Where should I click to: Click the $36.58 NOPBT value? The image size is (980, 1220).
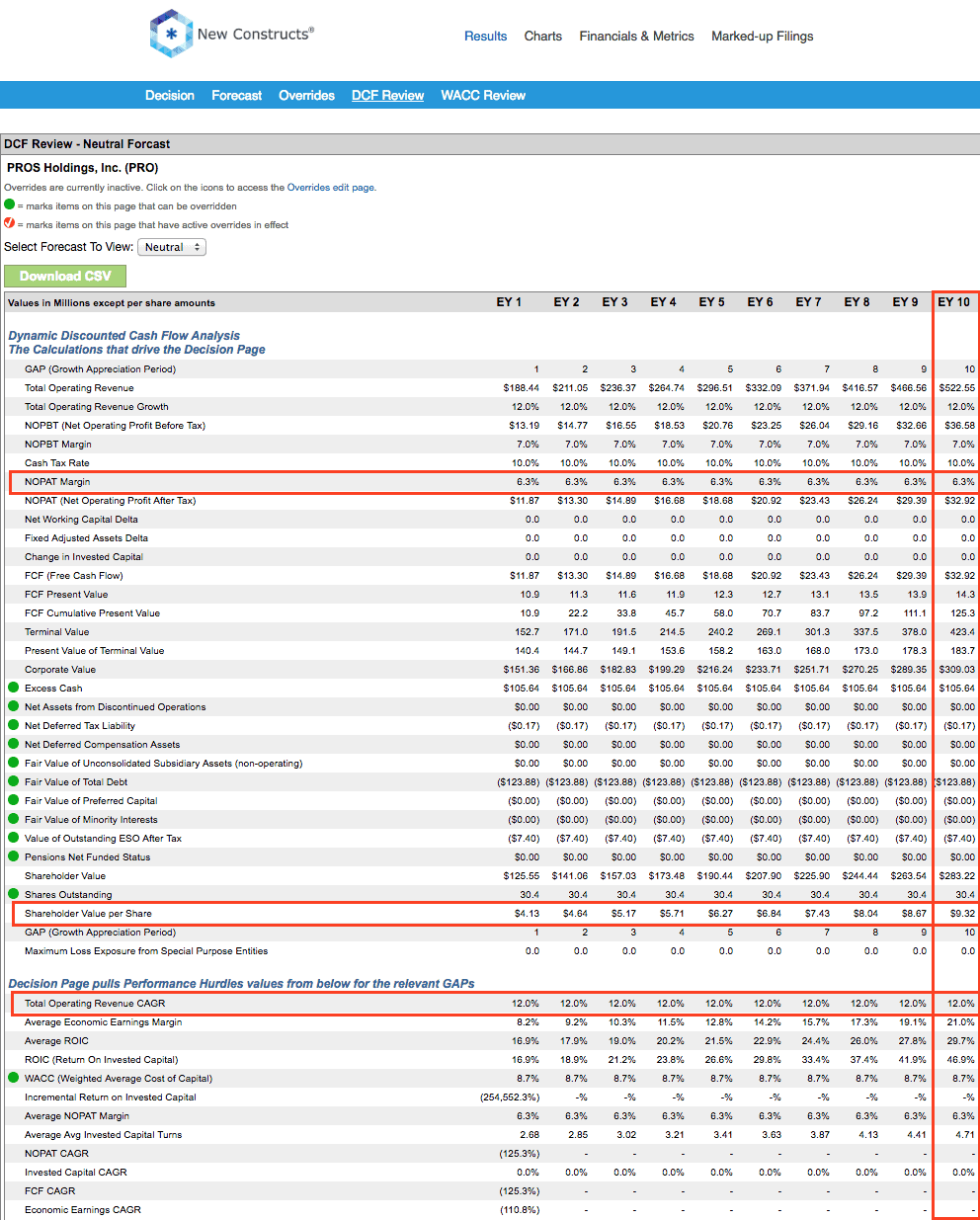959,426
